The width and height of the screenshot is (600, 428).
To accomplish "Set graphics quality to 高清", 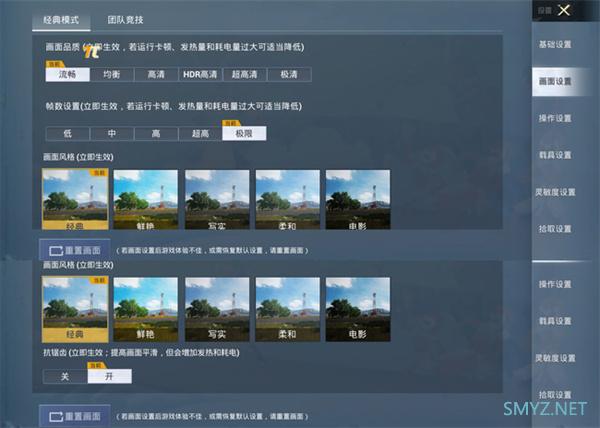I will pos(156,74).
